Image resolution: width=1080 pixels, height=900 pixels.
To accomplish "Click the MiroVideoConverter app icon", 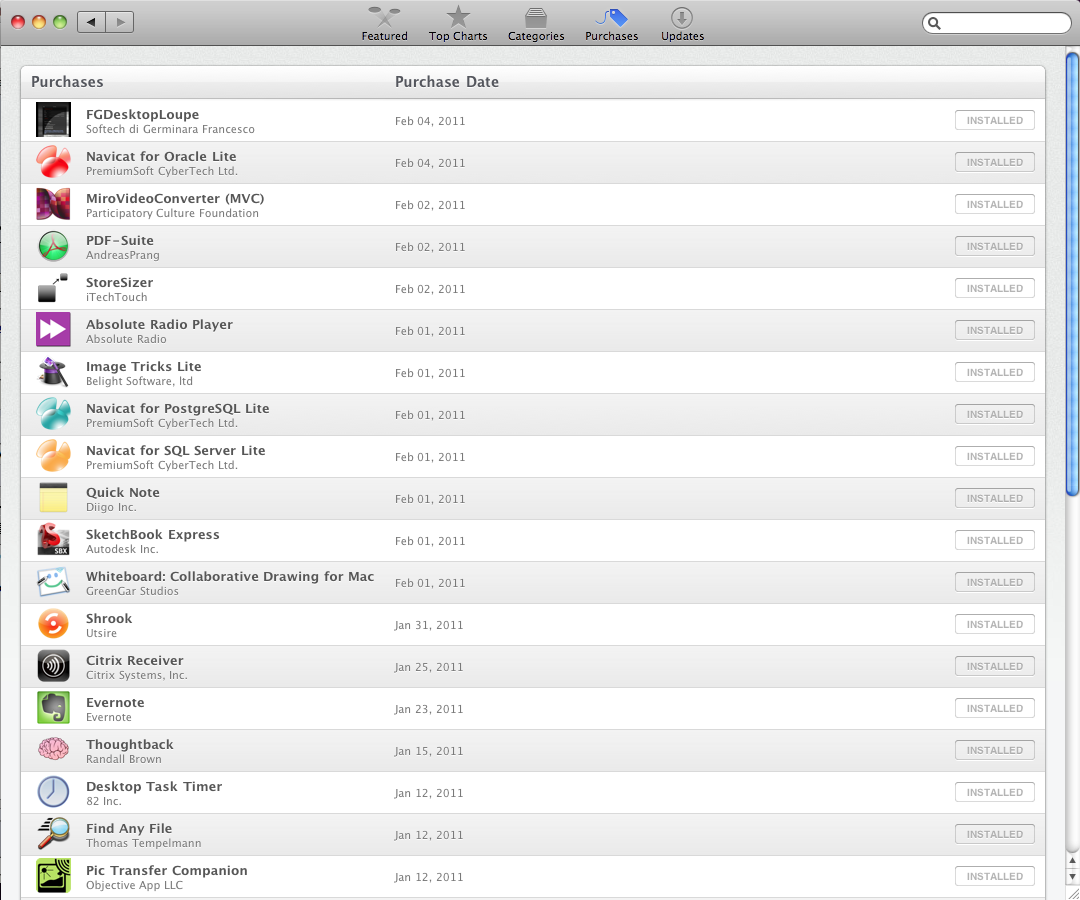I will [x=53, y=204].
